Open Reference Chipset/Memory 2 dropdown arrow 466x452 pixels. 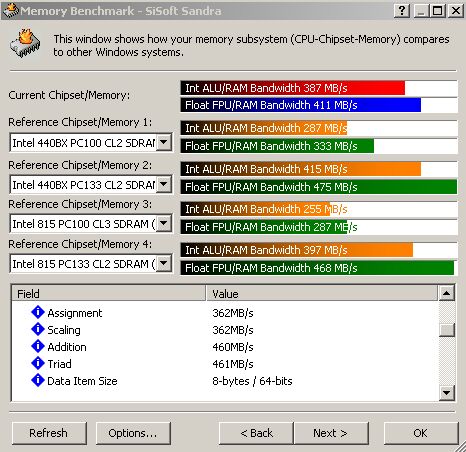[164, 184]
